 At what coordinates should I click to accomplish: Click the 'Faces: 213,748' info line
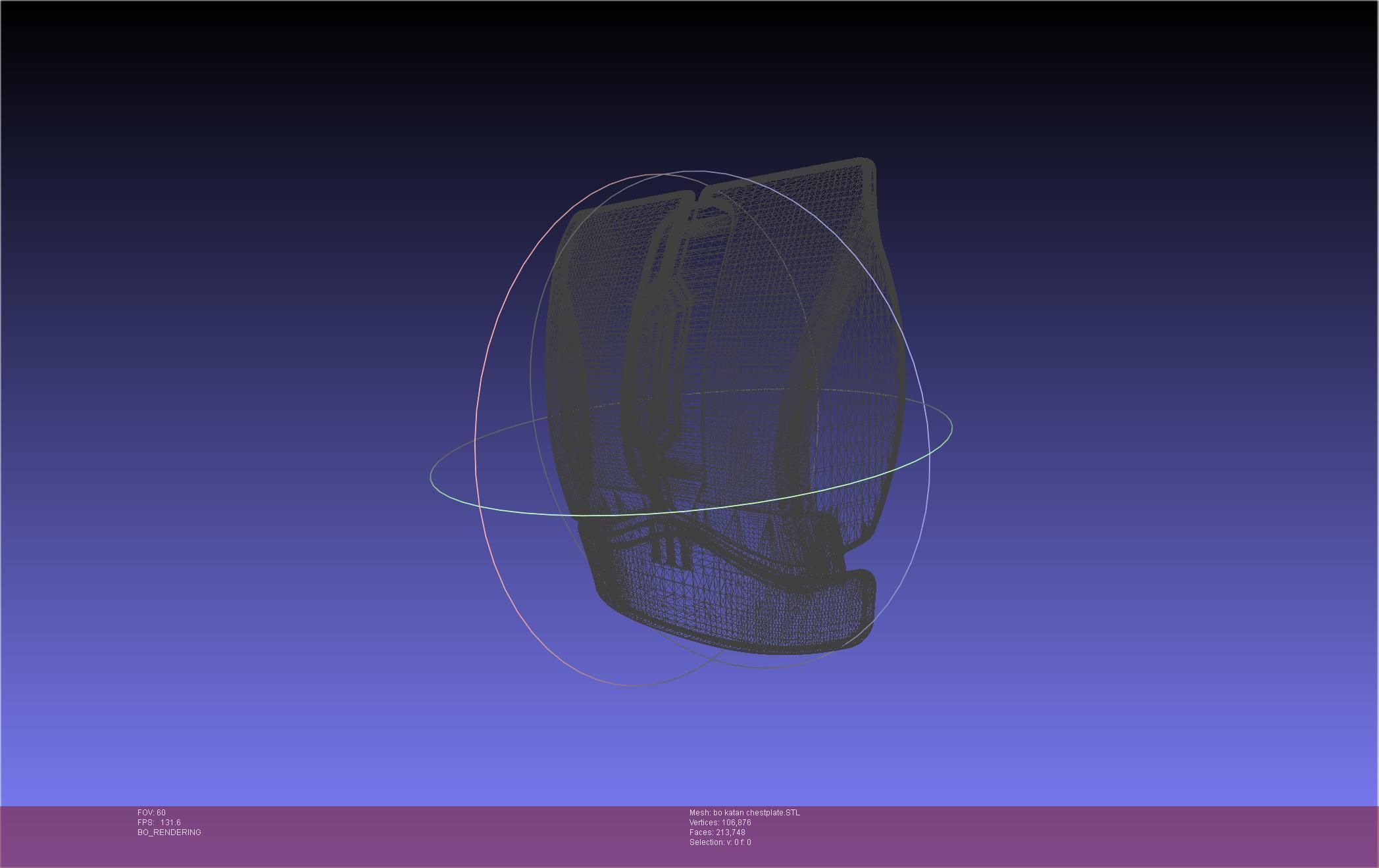[717, 832]
